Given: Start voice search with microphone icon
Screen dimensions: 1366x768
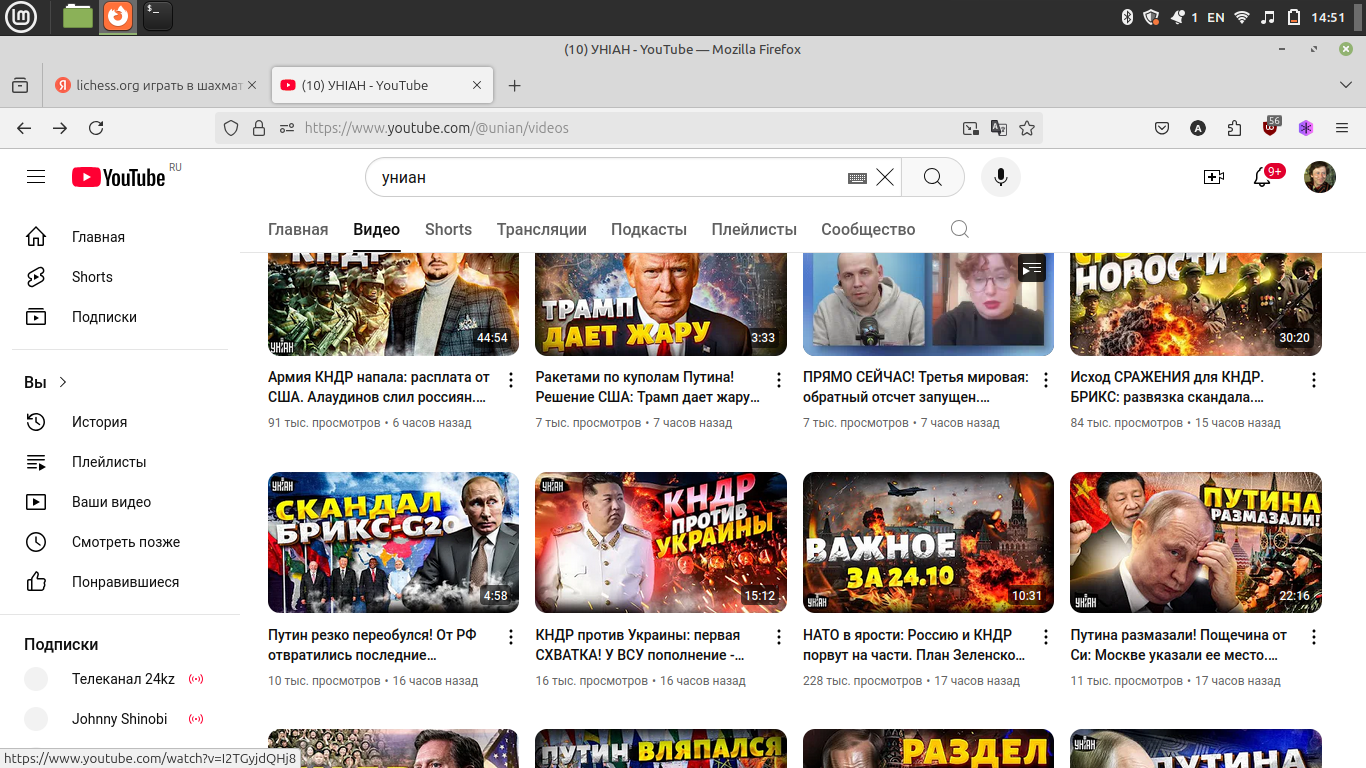Looking at the screenshot, I should click(1000, 177).
